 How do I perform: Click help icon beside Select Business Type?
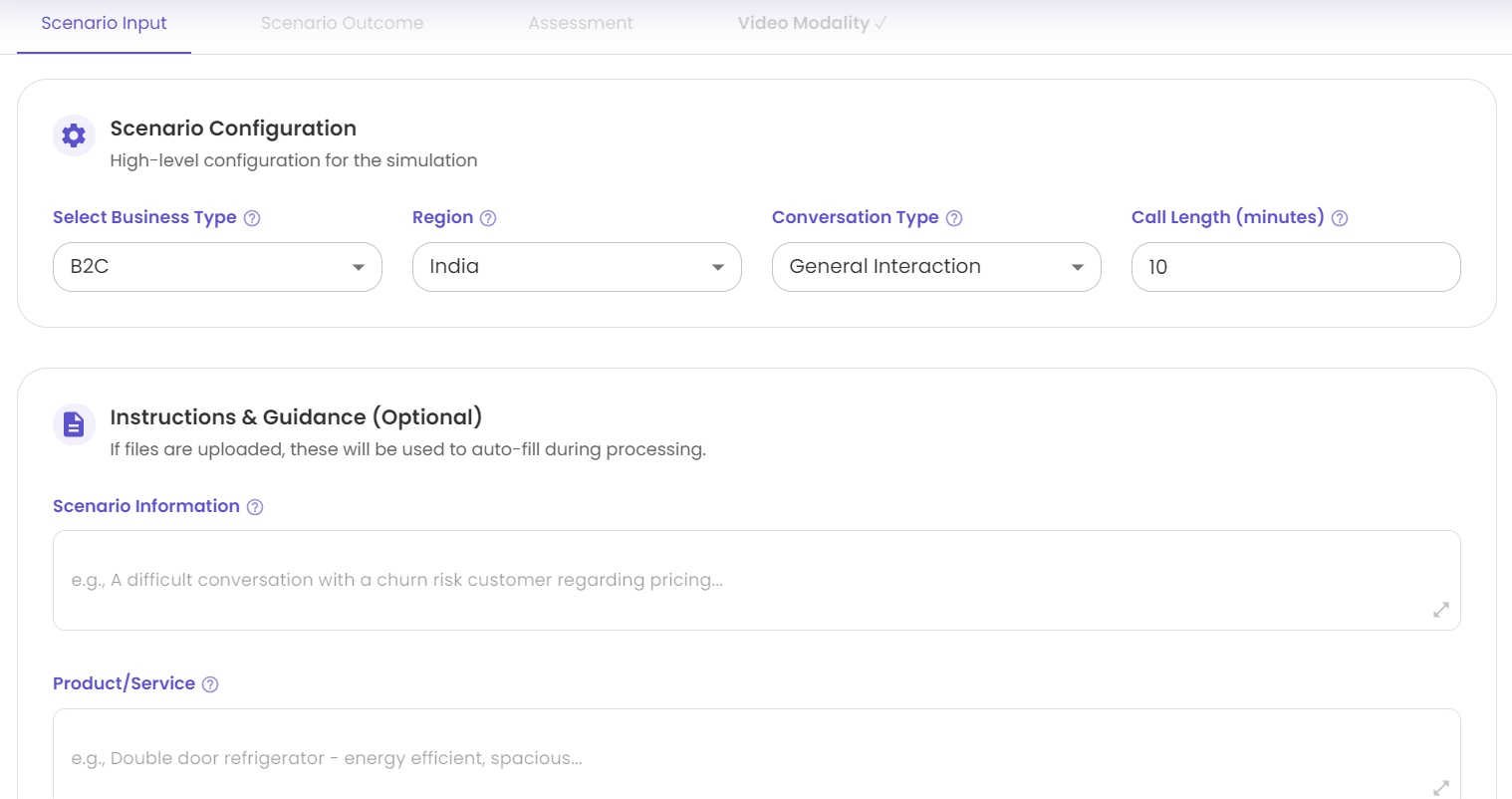(252, 218)
